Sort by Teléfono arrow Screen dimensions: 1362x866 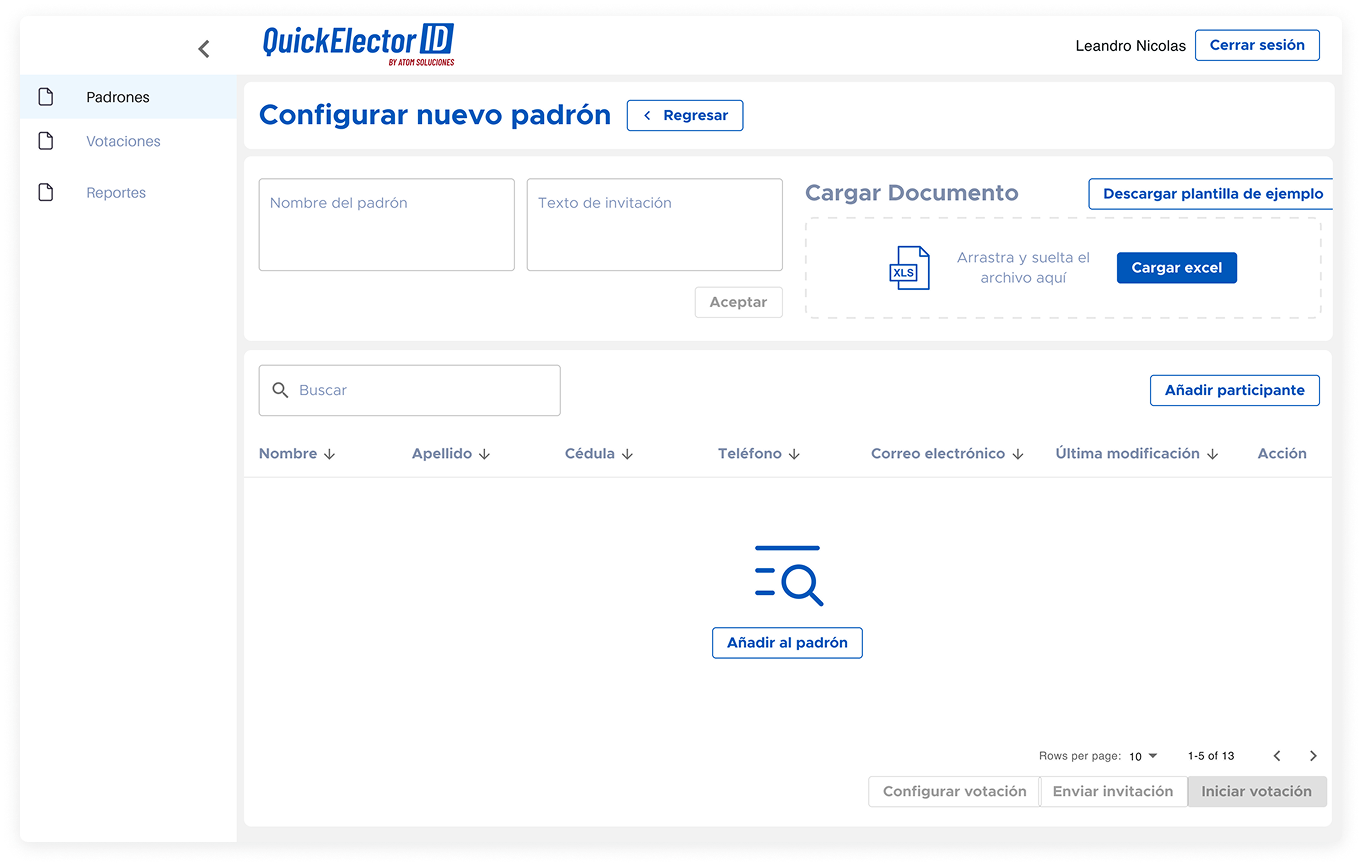pos(794,454)
